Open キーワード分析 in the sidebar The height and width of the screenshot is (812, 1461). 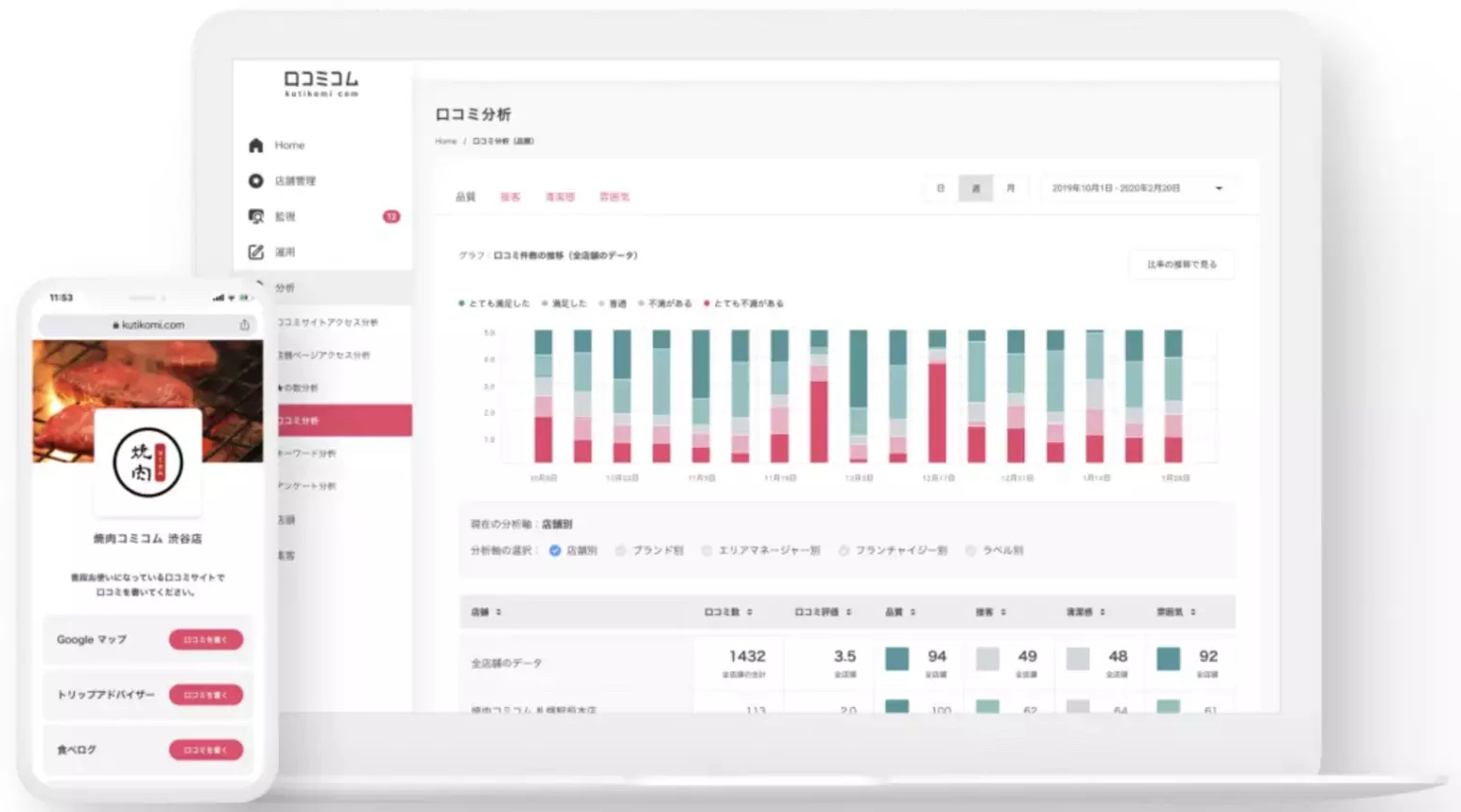point(306,454)
